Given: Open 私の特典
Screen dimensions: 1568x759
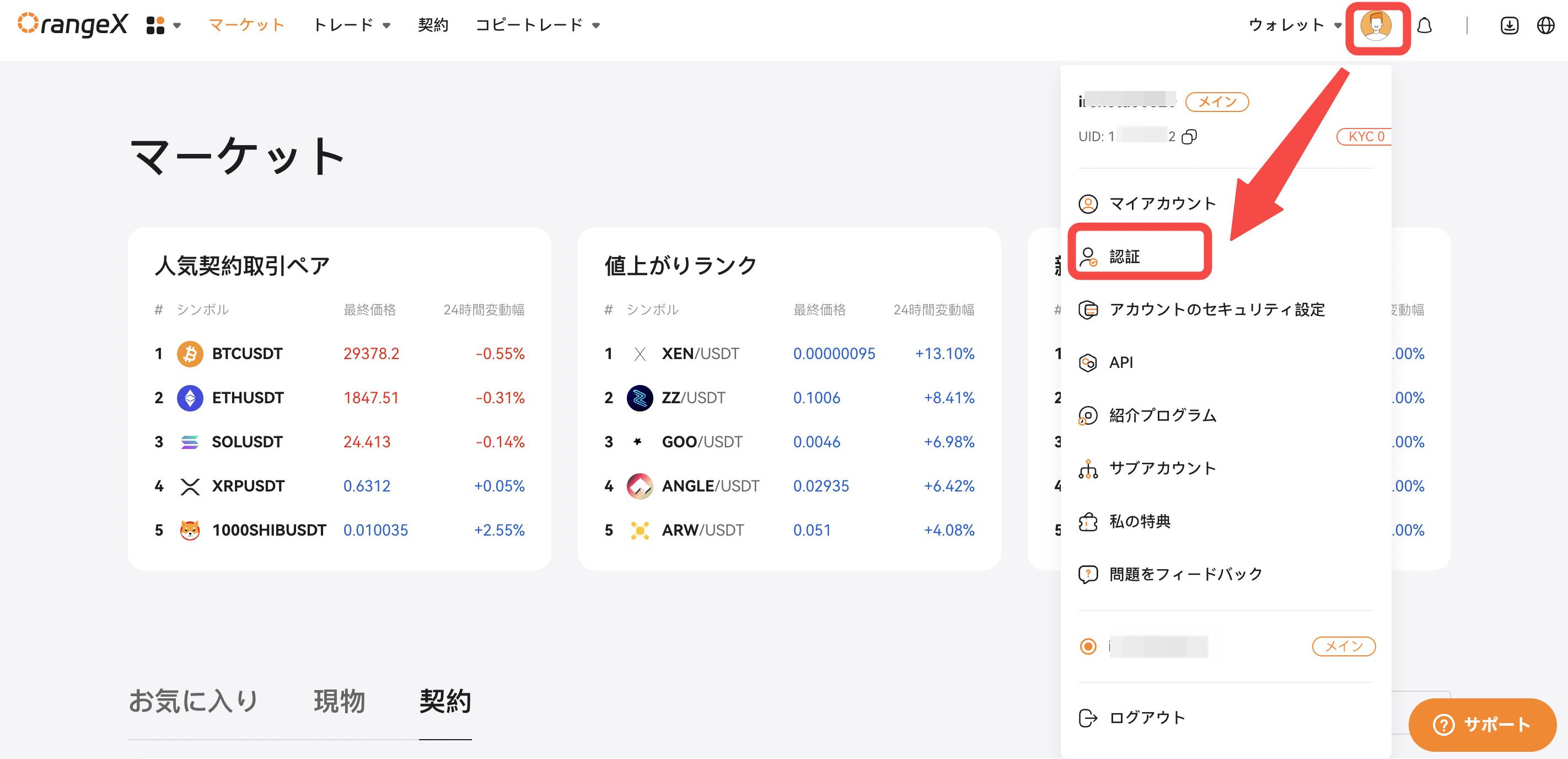Looking at the screenshot, I should pos(1139,521).
